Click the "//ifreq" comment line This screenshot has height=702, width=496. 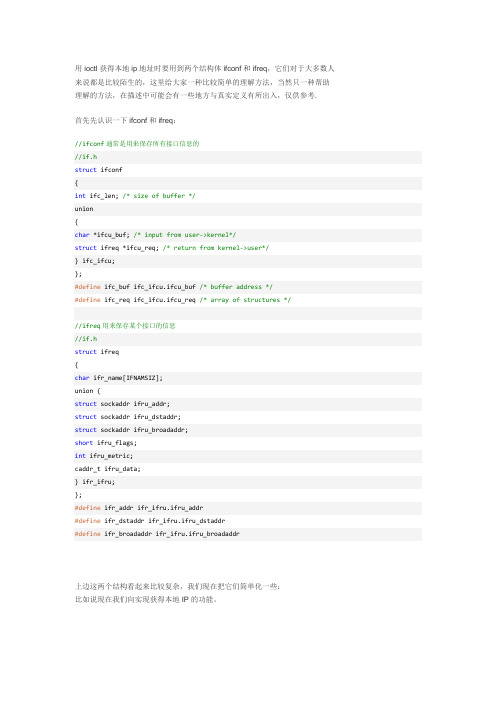click(x=125, y=325)
